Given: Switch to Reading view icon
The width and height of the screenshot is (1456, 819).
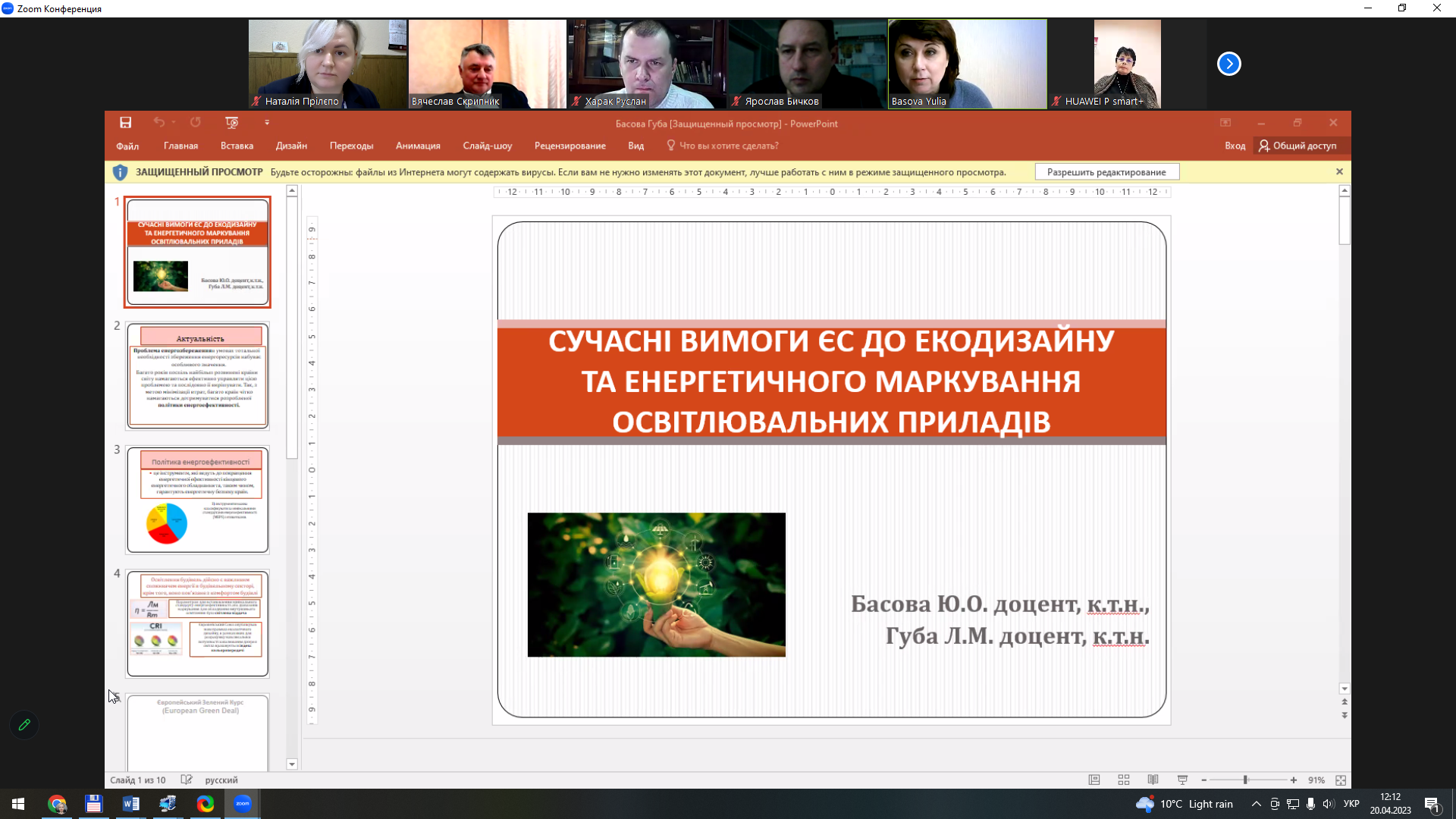Looking at the screenshot, I should coord(1153,780).
